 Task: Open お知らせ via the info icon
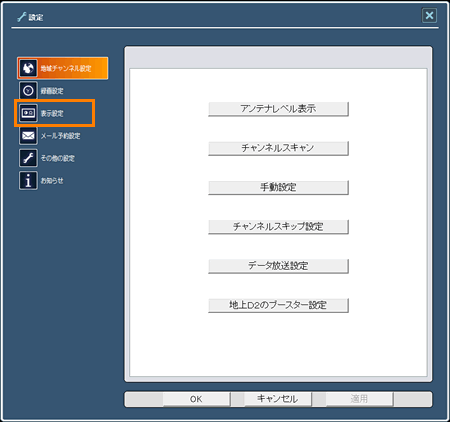tap(28, 181)
